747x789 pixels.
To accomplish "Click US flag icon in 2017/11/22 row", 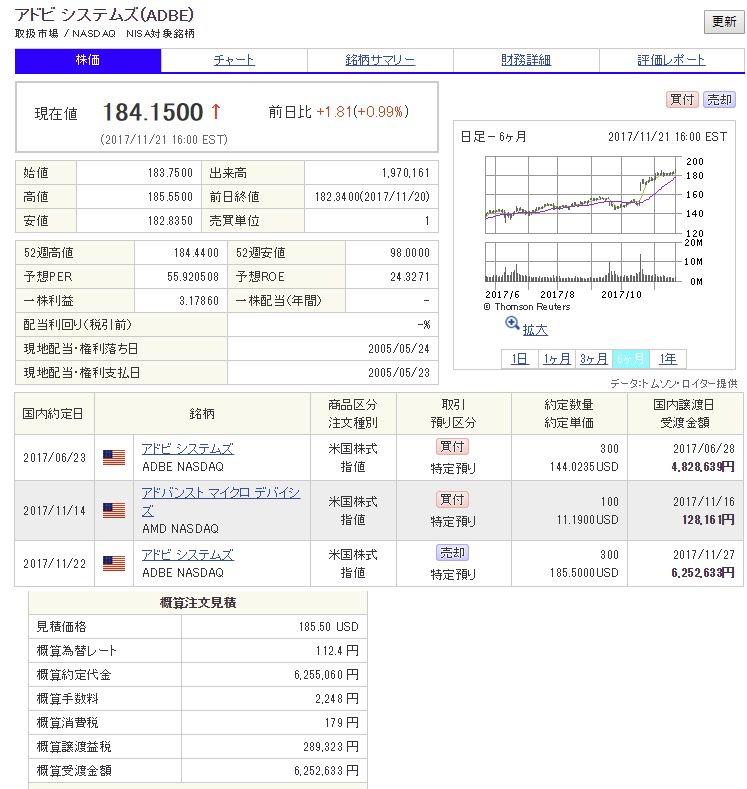I will click(x=114, y=563).
